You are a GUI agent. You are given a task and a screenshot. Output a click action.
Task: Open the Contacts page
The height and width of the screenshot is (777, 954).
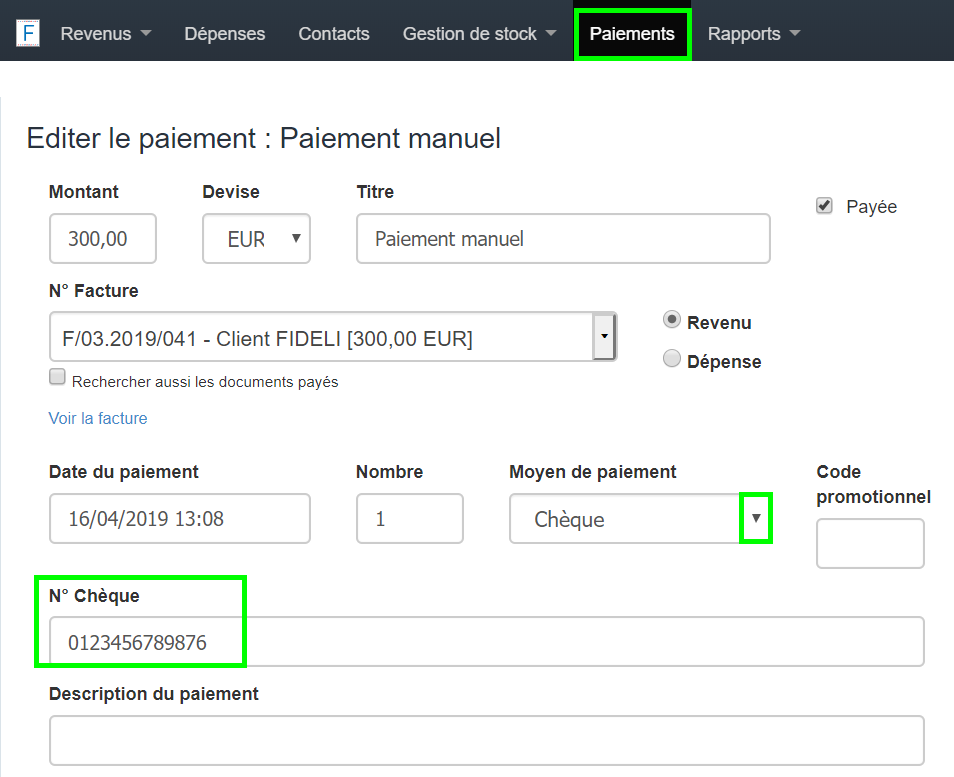(333, 33)
